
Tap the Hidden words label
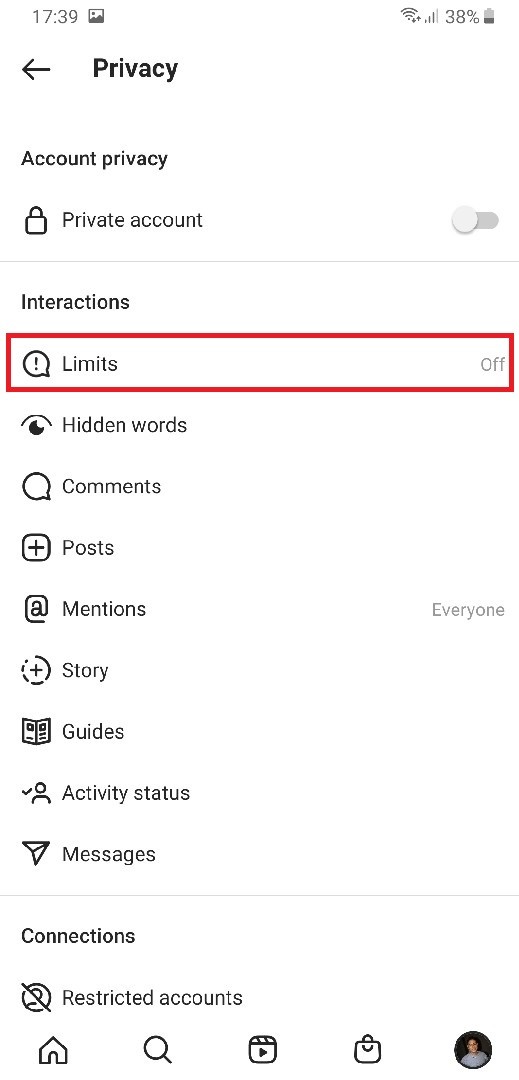point(125,426)
